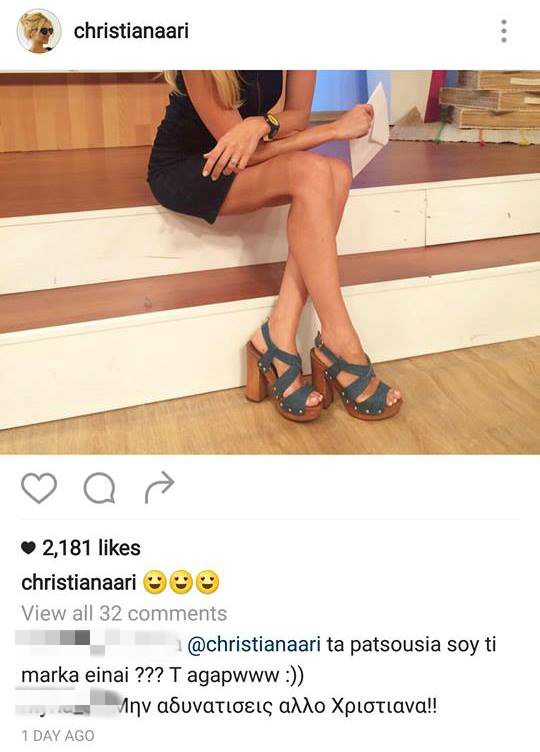The height and width of the screenshot is (752, 540).
Task: Click the christianaari username in caption
Action: point(79,583)
